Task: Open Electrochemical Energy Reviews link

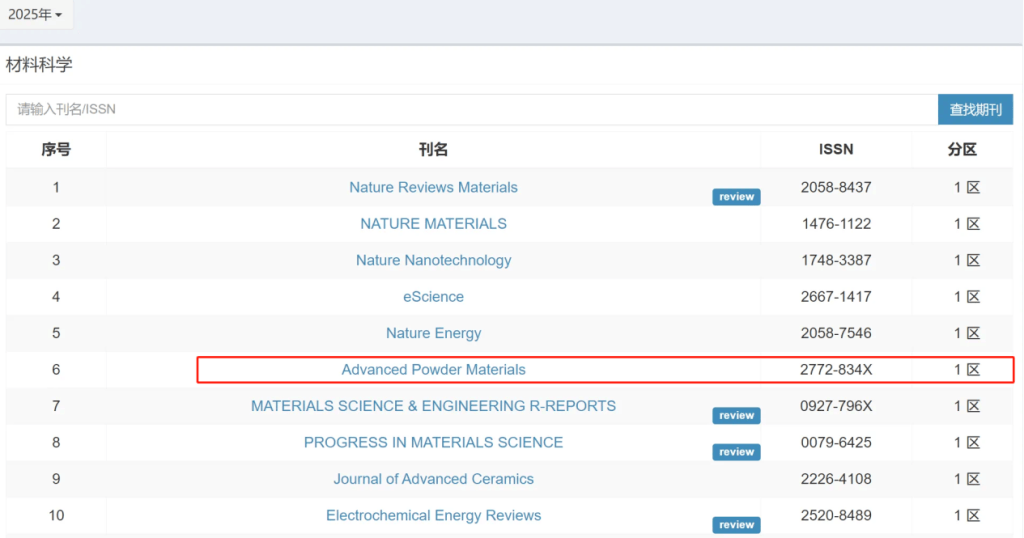Action: point(433,516)
